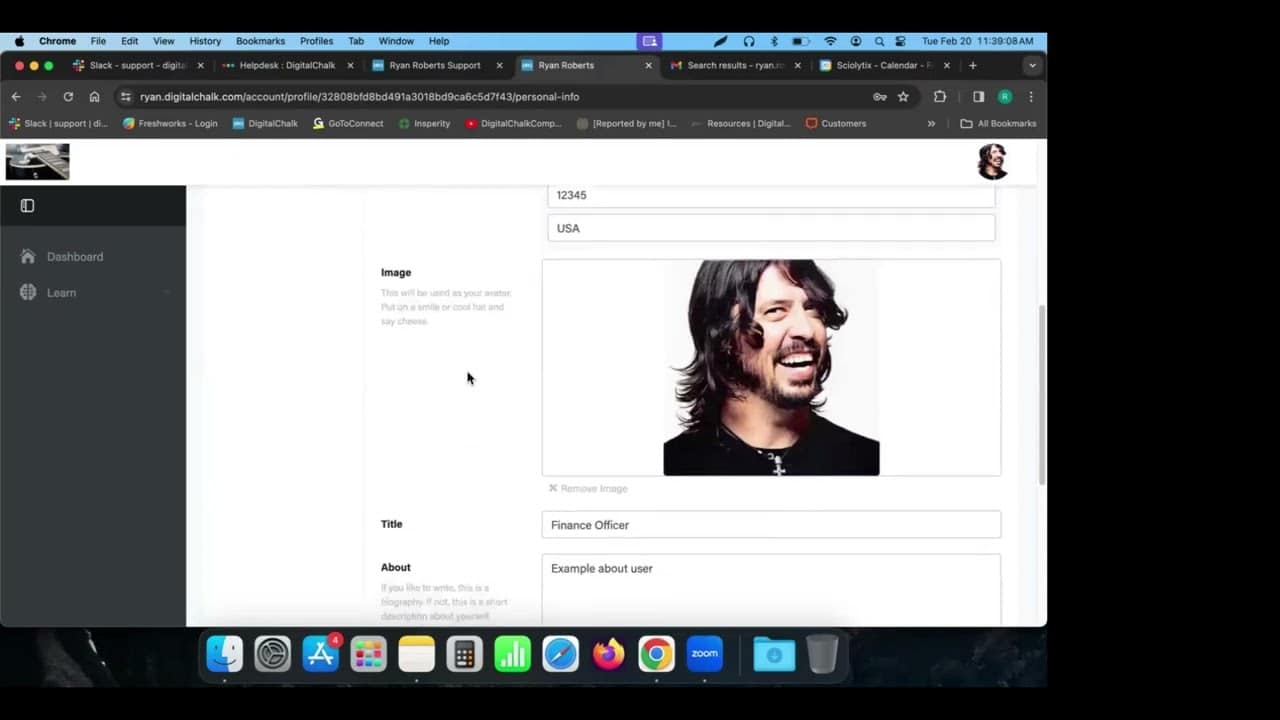
Task: Open a new tab with the plus button
Action: [x=973, y=65]
